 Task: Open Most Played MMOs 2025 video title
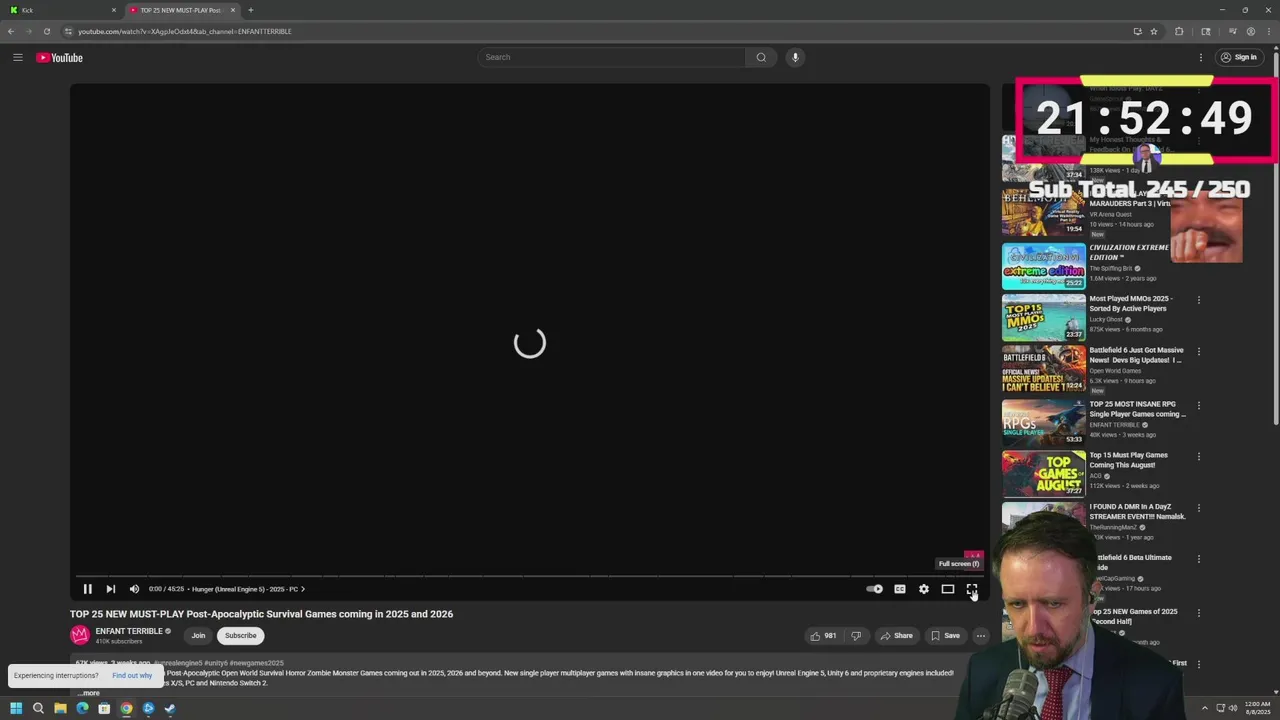click(x=1131, y=303)
